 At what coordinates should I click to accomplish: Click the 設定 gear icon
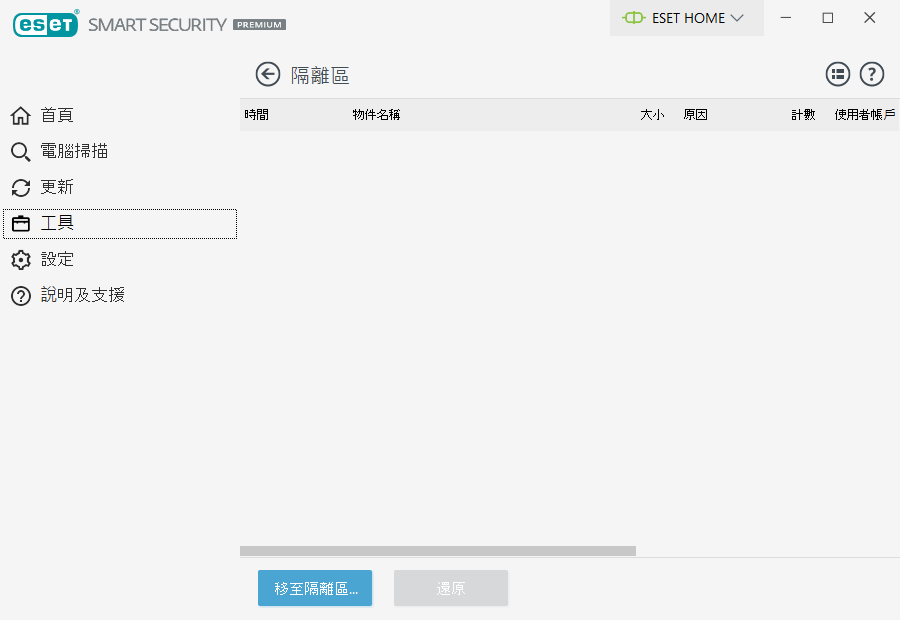coord(21,259)
